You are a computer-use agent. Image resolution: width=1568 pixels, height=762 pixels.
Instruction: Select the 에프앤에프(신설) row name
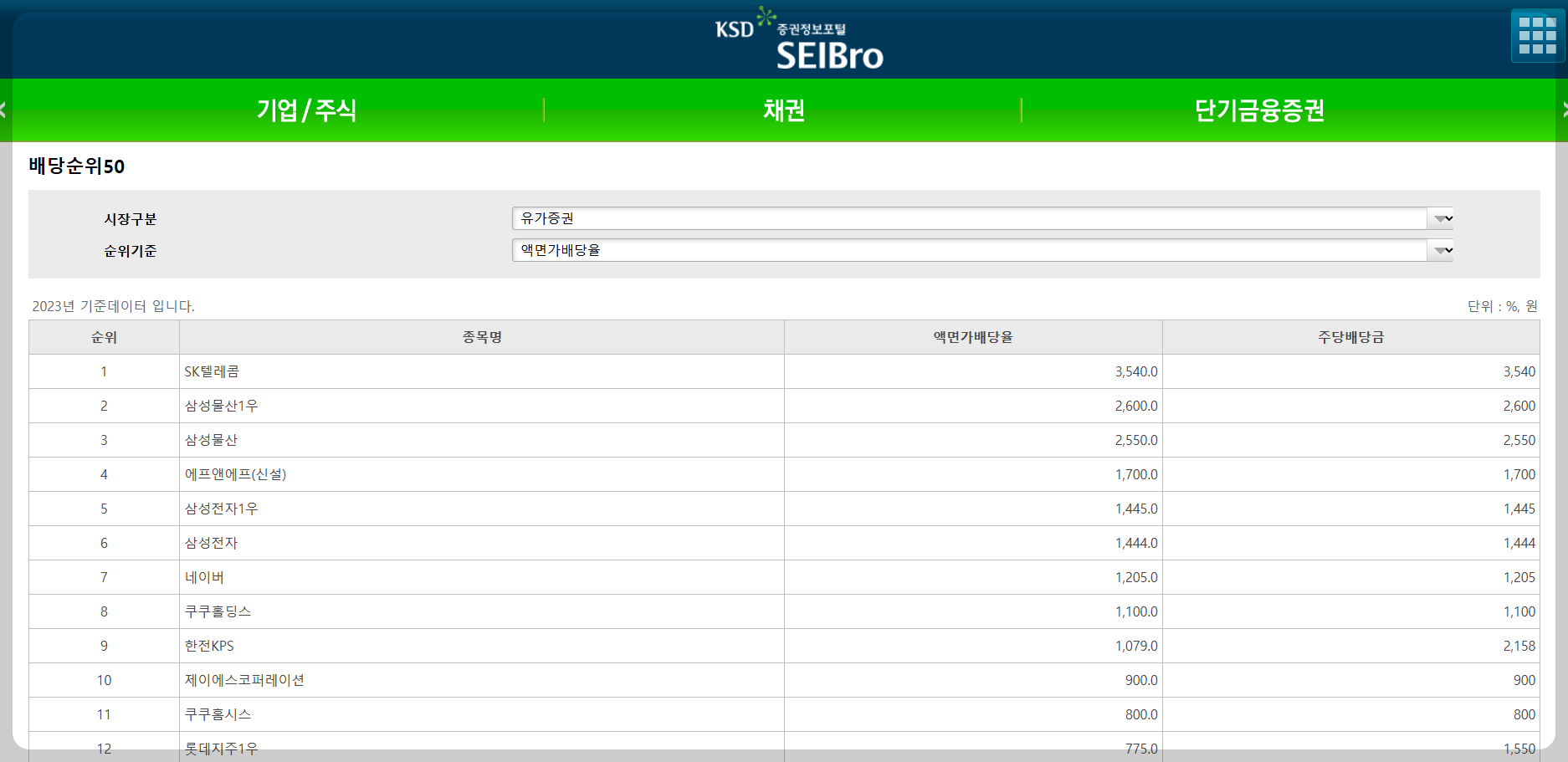point(235,474)
